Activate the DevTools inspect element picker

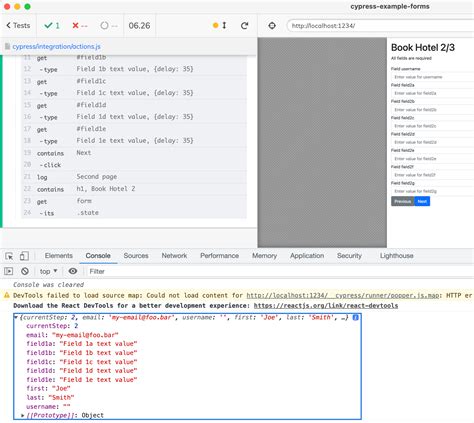[9, 256]
